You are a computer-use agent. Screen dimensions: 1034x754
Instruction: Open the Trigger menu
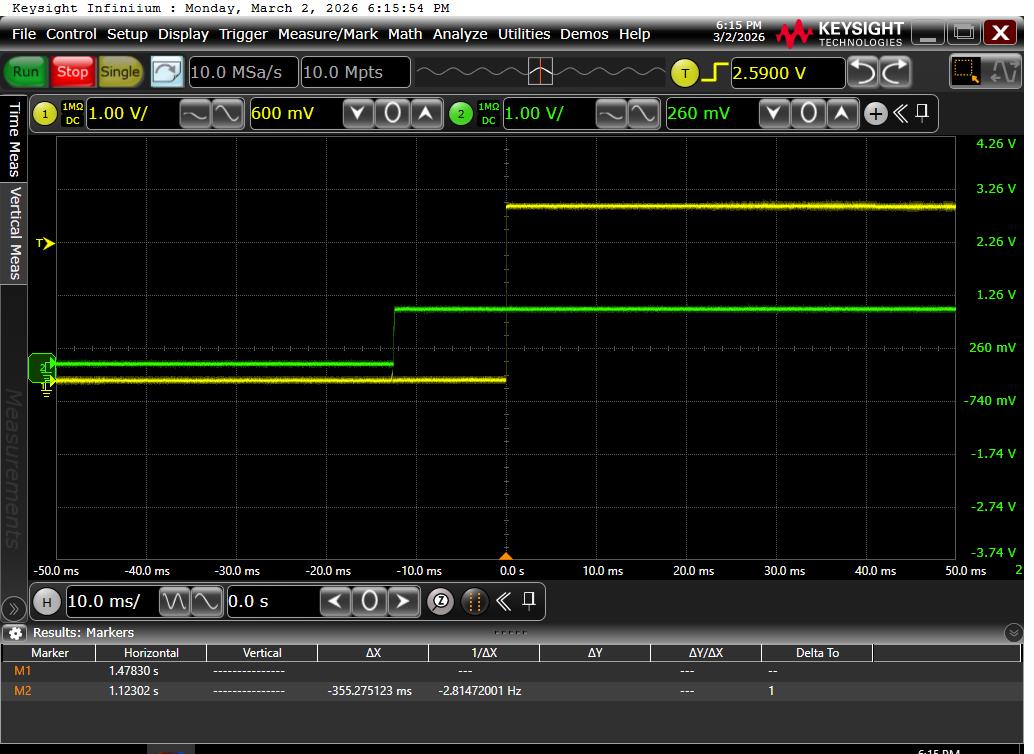click(x=243, y=34)
